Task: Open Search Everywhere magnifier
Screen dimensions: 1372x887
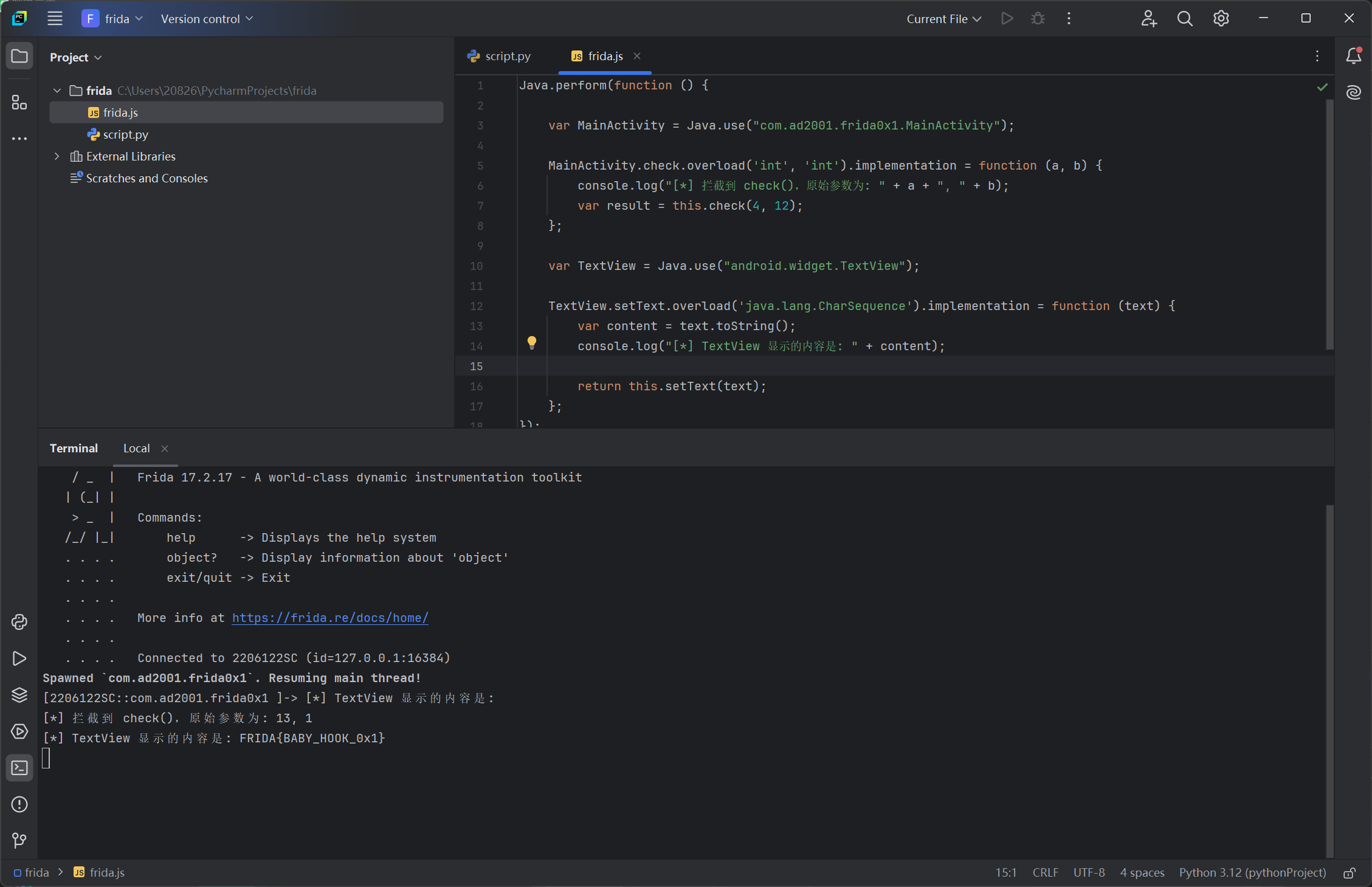Action: tap(1184, 18)
